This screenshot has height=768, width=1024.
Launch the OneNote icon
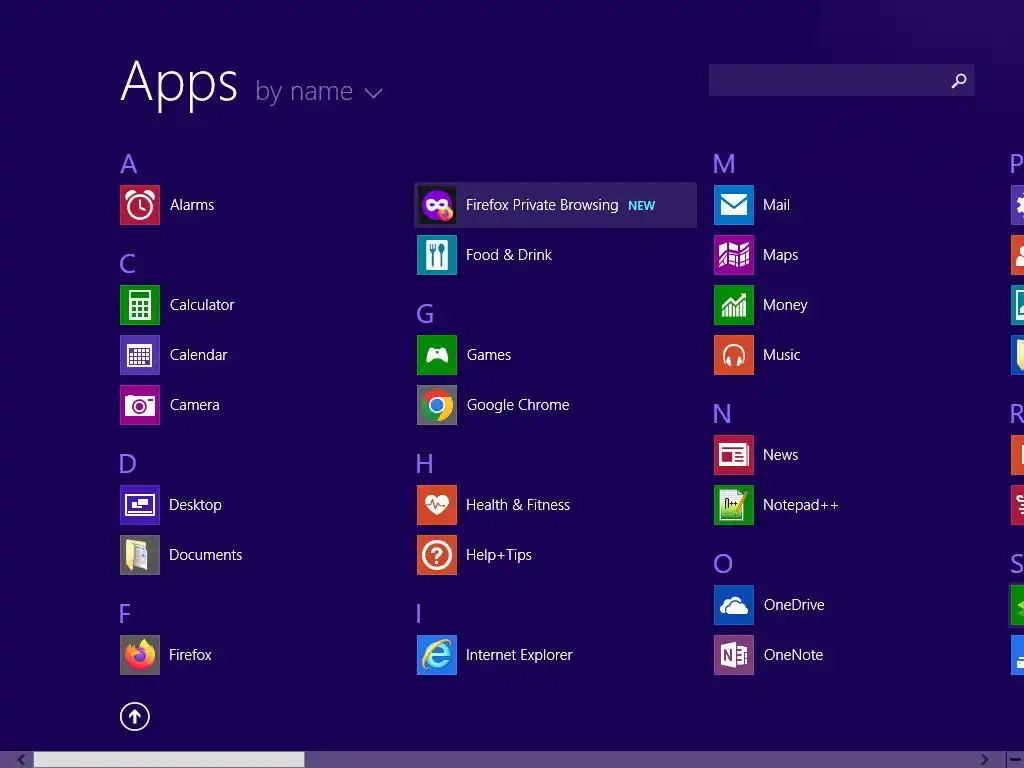coord(734,655)
